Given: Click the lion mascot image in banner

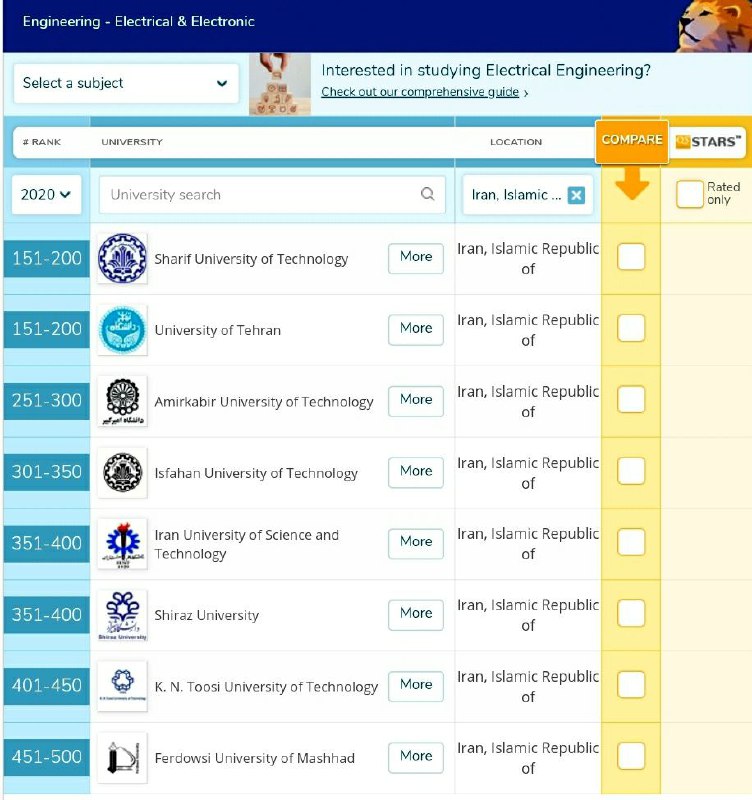Looking at the screenshot, I should pyautogui.click(x=714, y=26).
